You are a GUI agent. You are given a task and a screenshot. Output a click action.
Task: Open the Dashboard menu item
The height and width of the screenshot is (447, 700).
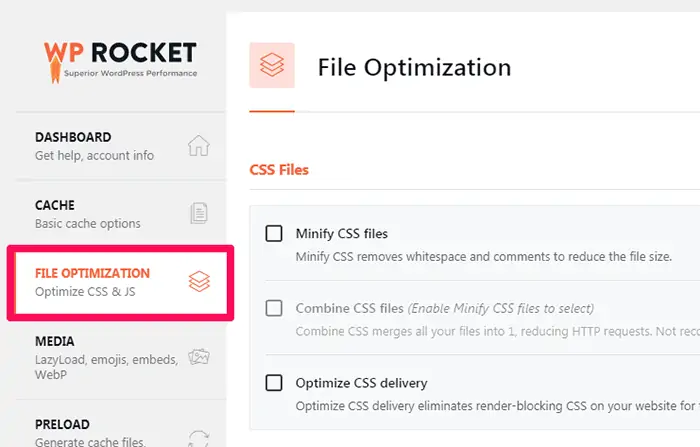click(x=73, y=137)
